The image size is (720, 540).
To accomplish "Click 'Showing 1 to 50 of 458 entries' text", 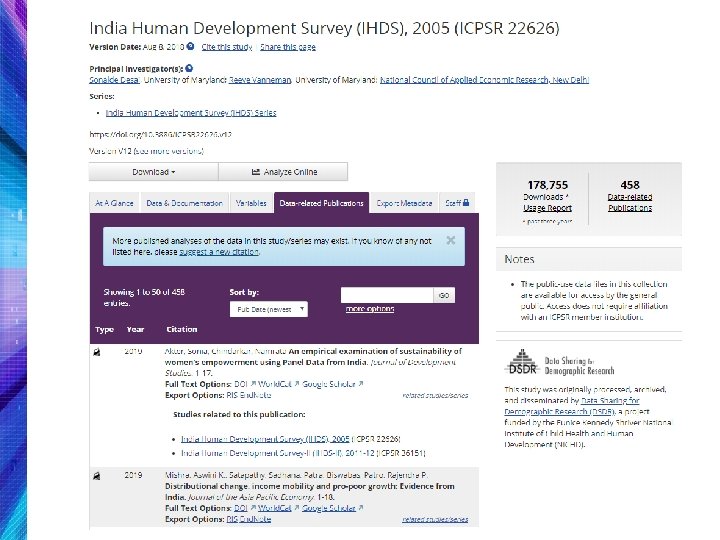I will point(144,298).
